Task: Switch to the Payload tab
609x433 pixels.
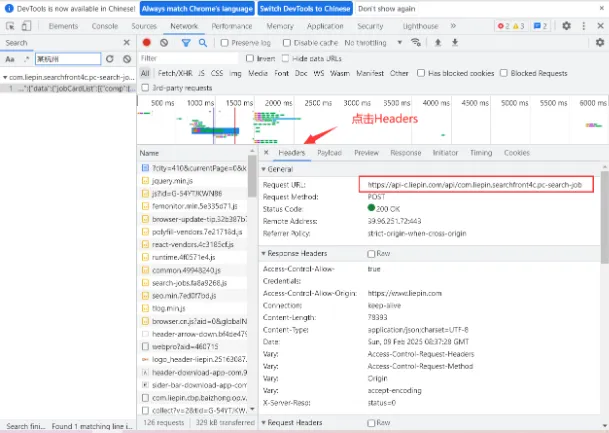Action: pyautogui.click(x=329, y=153)
